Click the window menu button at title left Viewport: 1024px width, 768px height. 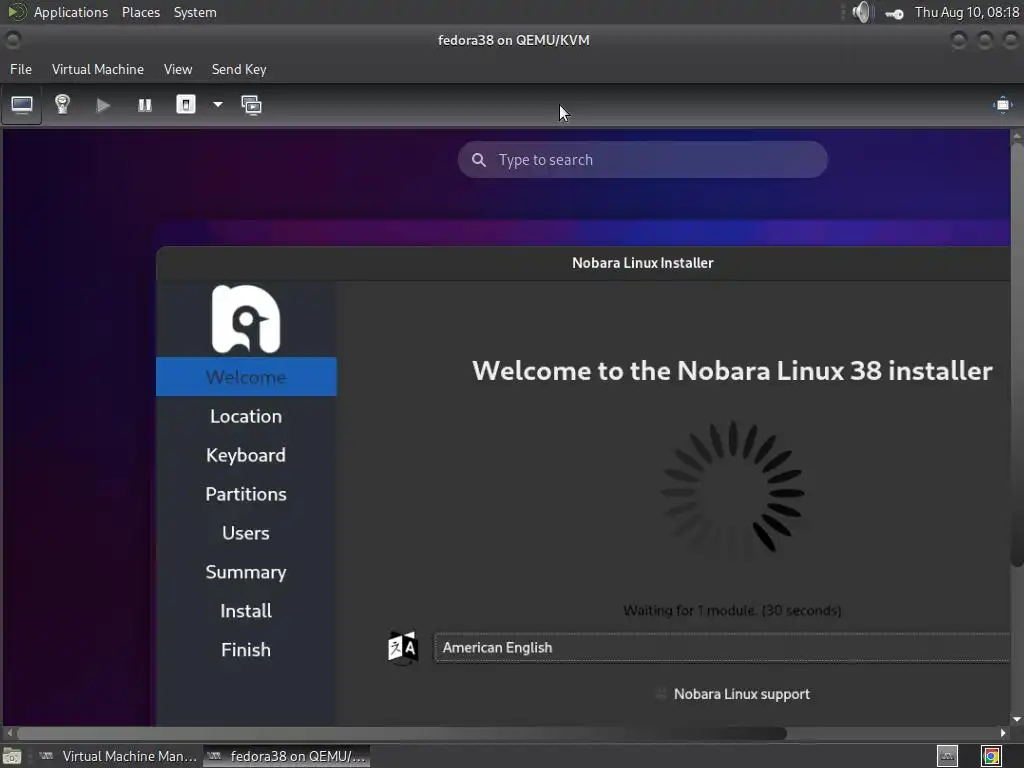click(12, 40)
